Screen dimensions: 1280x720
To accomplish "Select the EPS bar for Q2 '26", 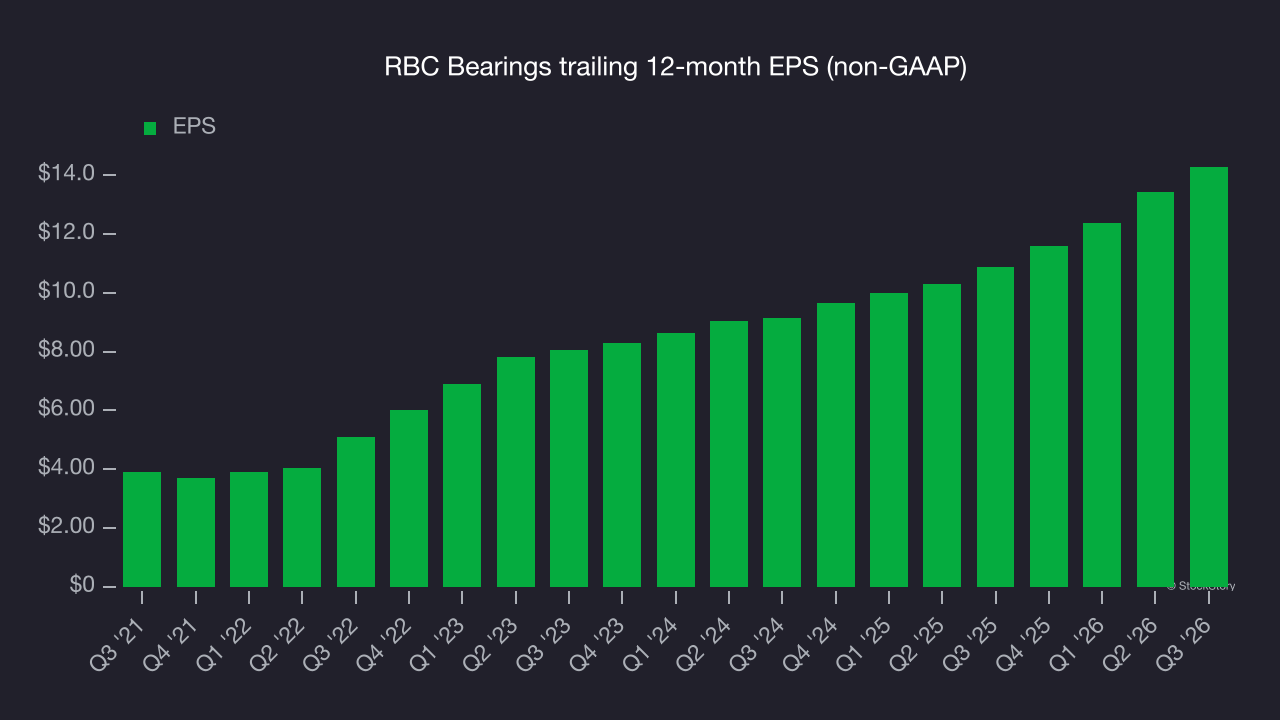I will click(1156, 389).
